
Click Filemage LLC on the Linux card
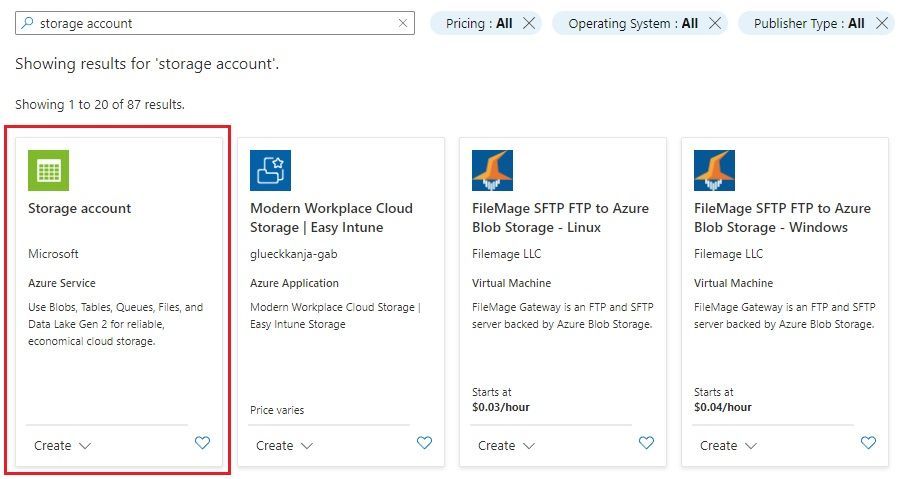point(506,253)
